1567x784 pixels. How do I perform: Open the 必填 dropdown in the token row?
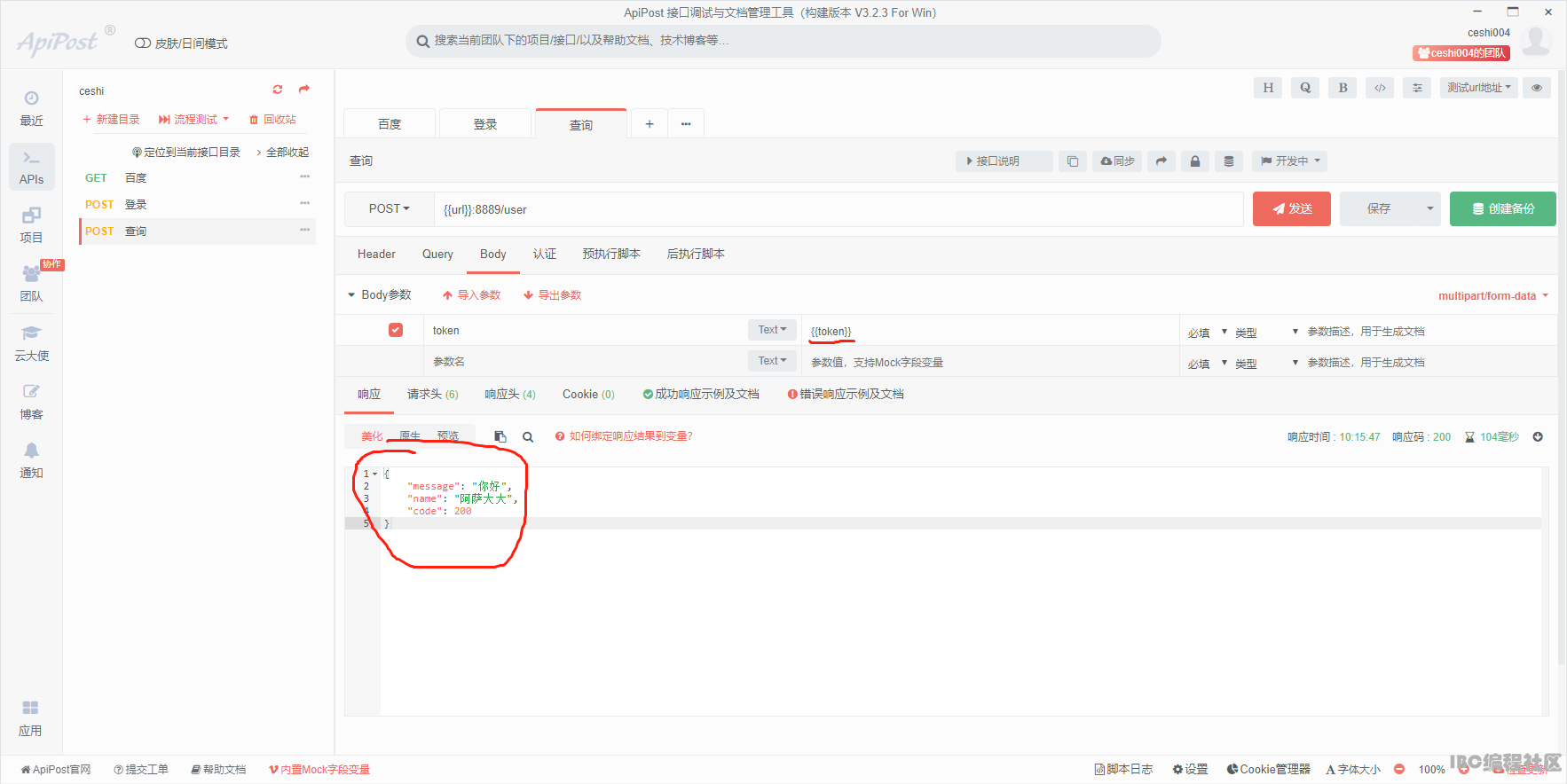click(x=1208, y=332)
